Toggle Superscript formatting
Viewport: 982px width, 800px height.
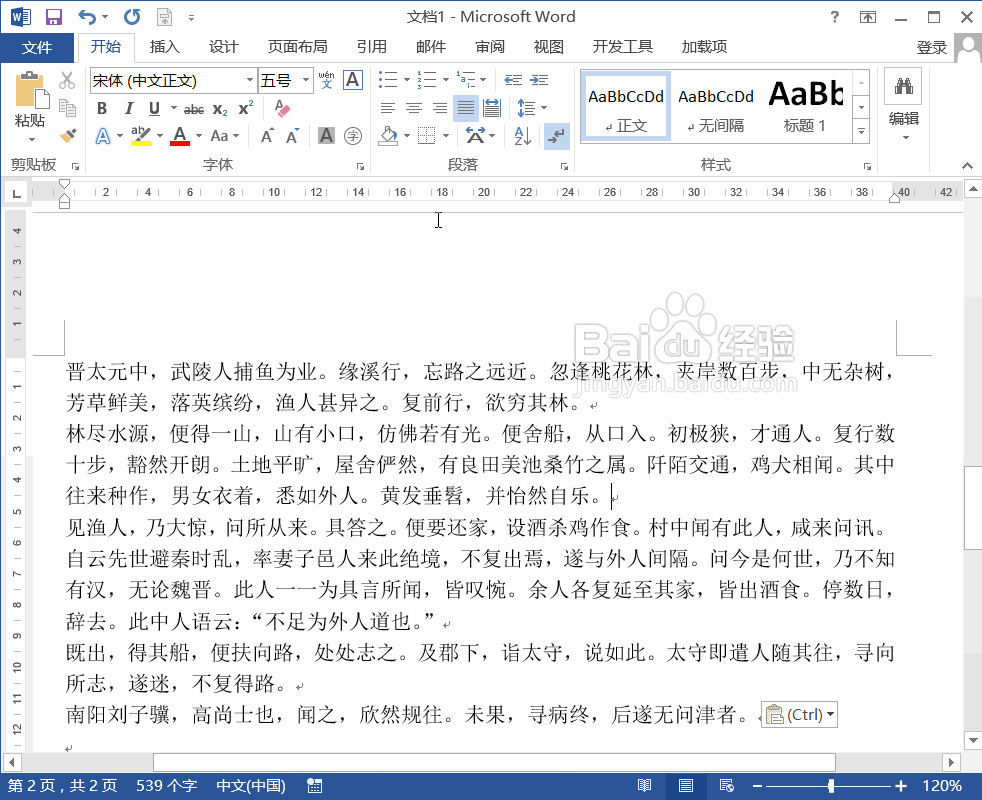pyautogui.click(x=246, y=108)
